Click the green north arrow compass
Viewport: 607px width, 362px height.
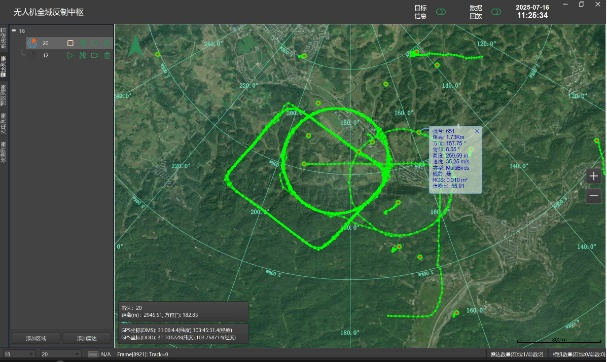[x=135, y=45]
